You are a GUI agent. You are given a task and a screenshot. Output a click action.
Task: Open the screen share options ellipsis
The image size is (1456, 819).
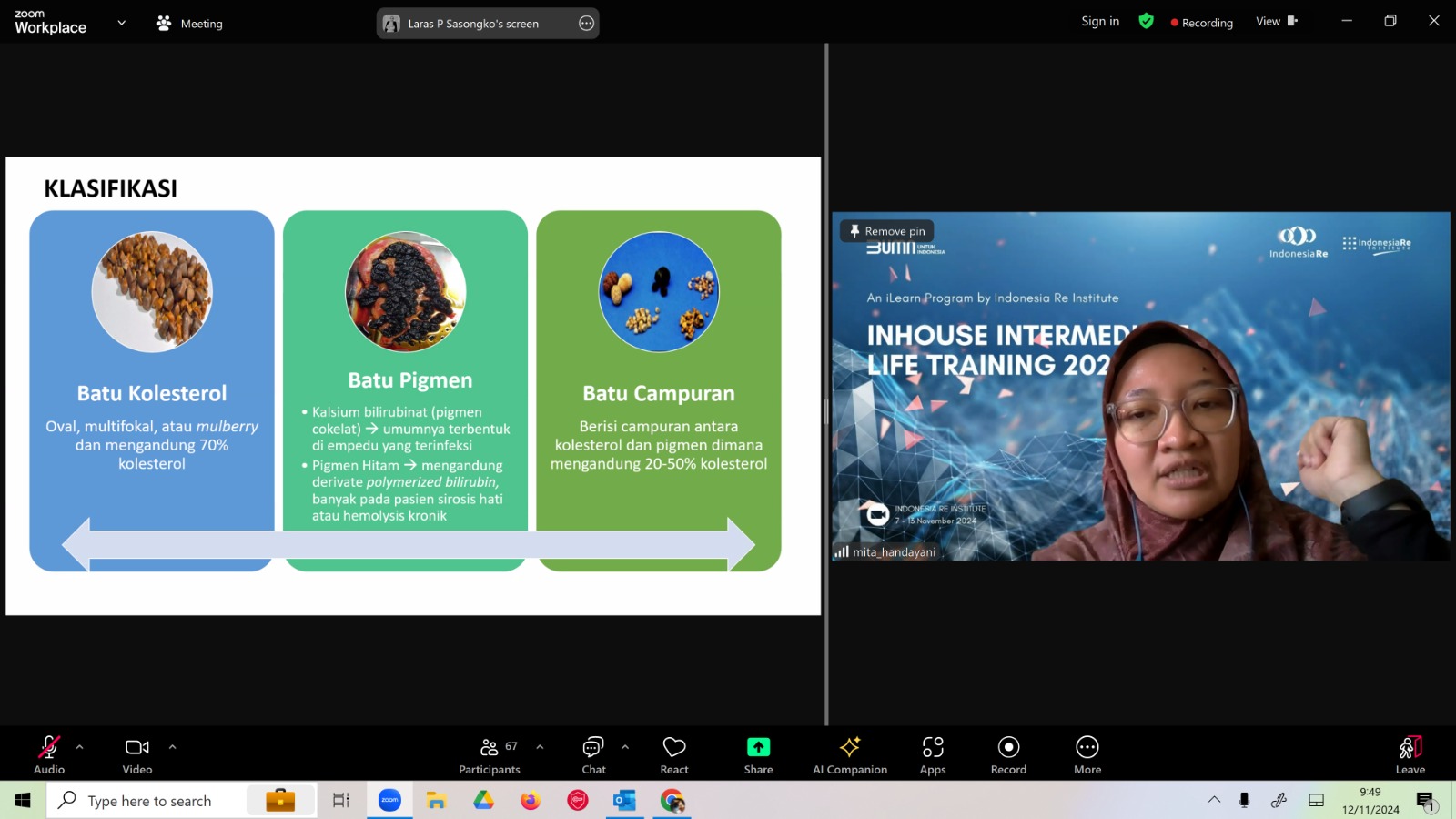point(586,24)
